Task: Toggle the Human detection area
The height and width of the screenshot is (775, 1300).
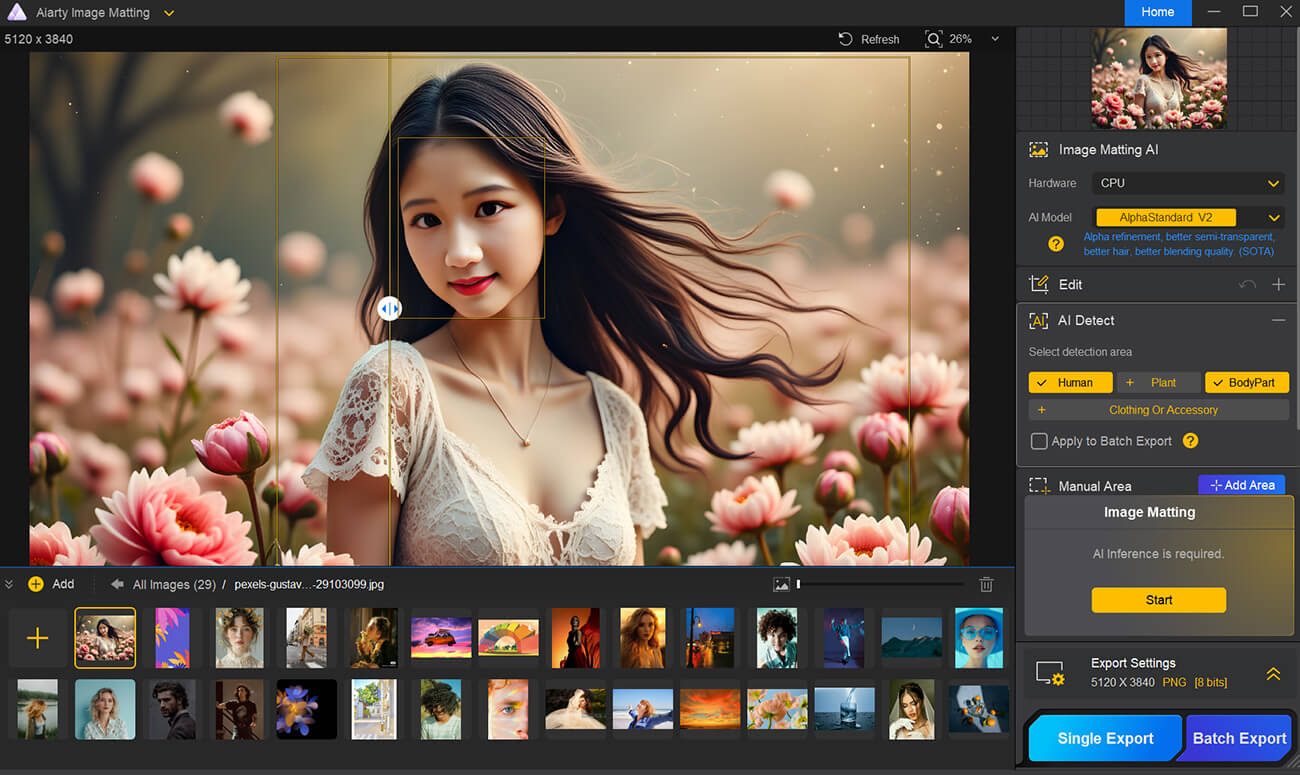Action: tap(1070, 382)
